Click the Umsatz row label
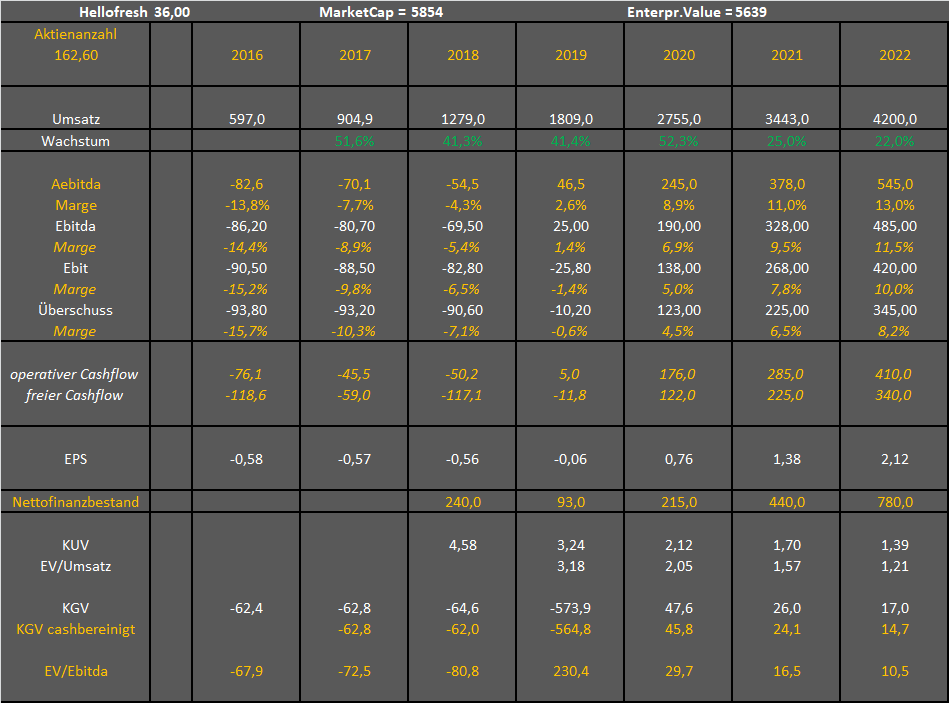 click(76, 119)
